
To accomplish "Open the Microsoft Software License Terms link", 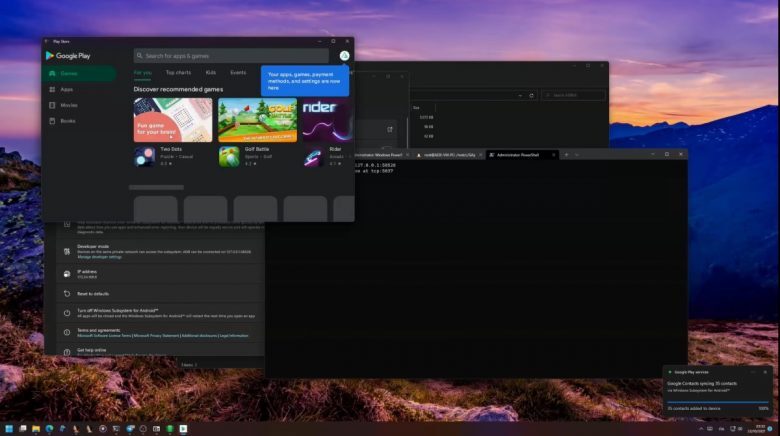I will (104, 336).
